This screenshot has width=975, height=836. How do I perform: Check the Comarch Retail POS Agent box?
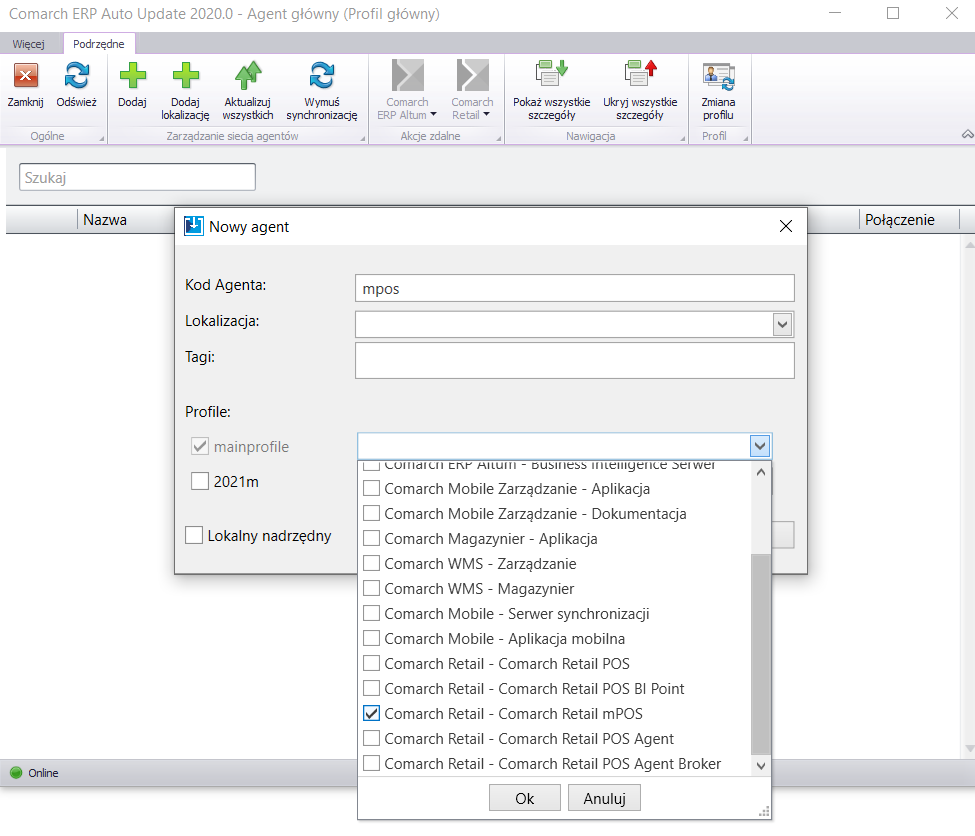tap(371, 738)
